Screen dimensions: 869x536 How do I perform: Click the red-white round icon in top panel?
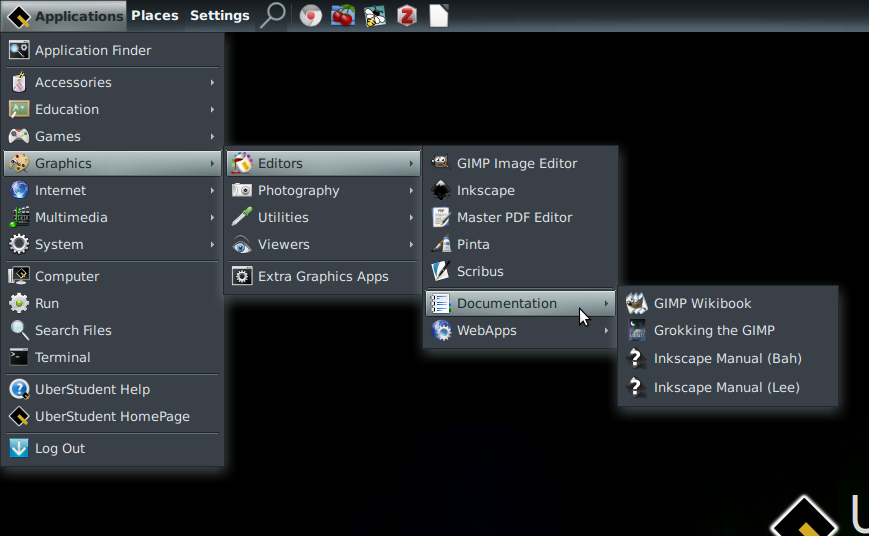(311, 15)
